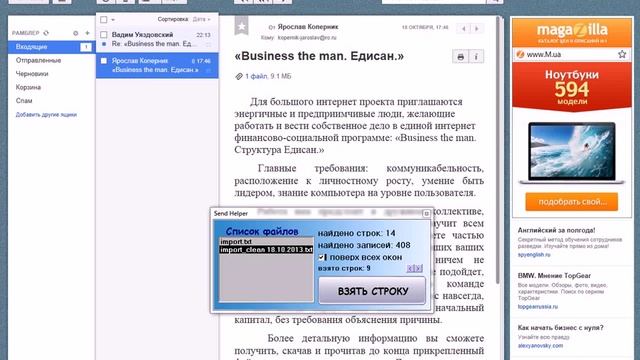
Task: Click the Добавить другие ящики link
Action: pyautogui.click(x=46, y=115)
